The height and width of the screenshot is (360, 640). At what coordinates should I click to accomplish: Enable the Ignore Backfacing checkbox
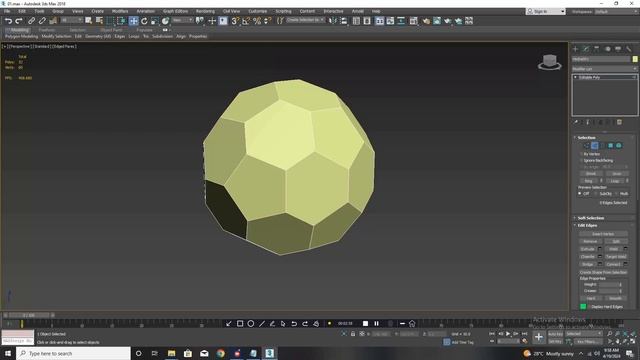tap(581, 160)
